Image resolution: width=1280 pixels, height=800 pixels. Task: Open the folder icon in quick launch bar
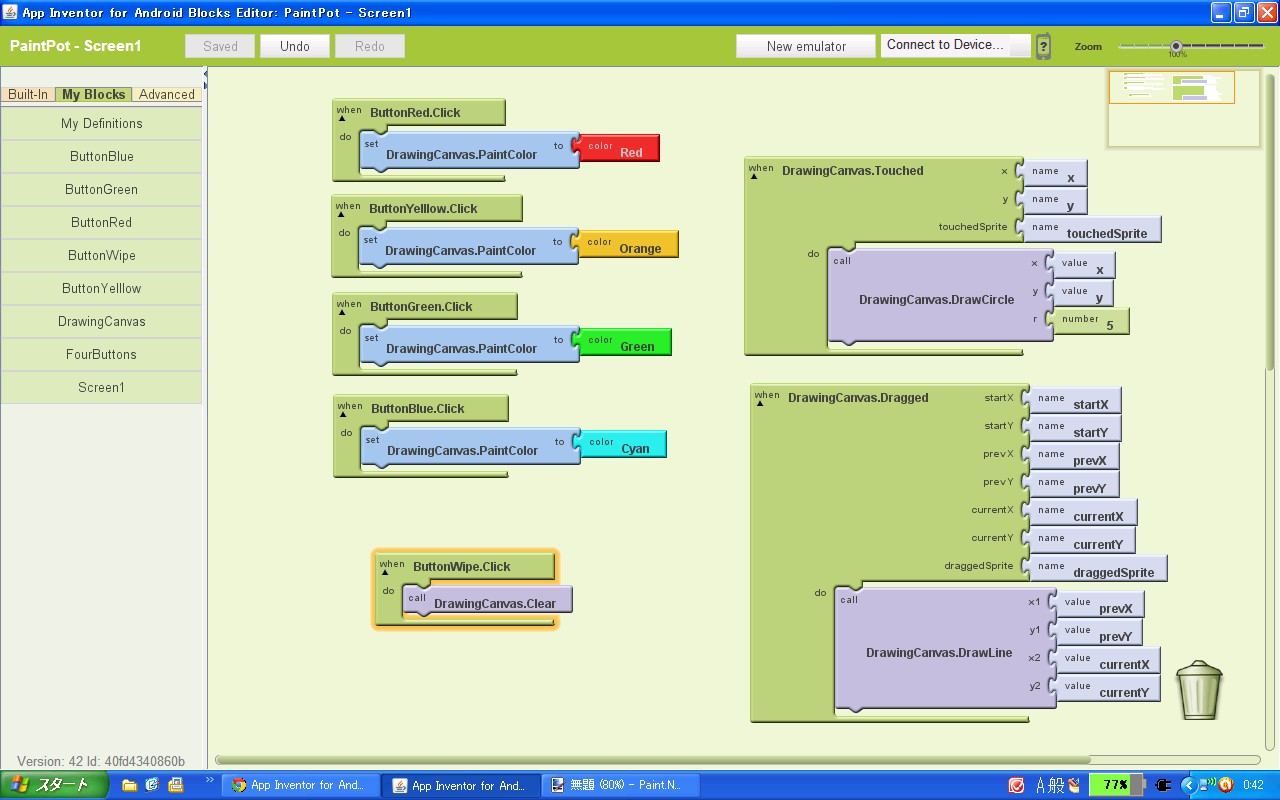click(x=129, y=785)
